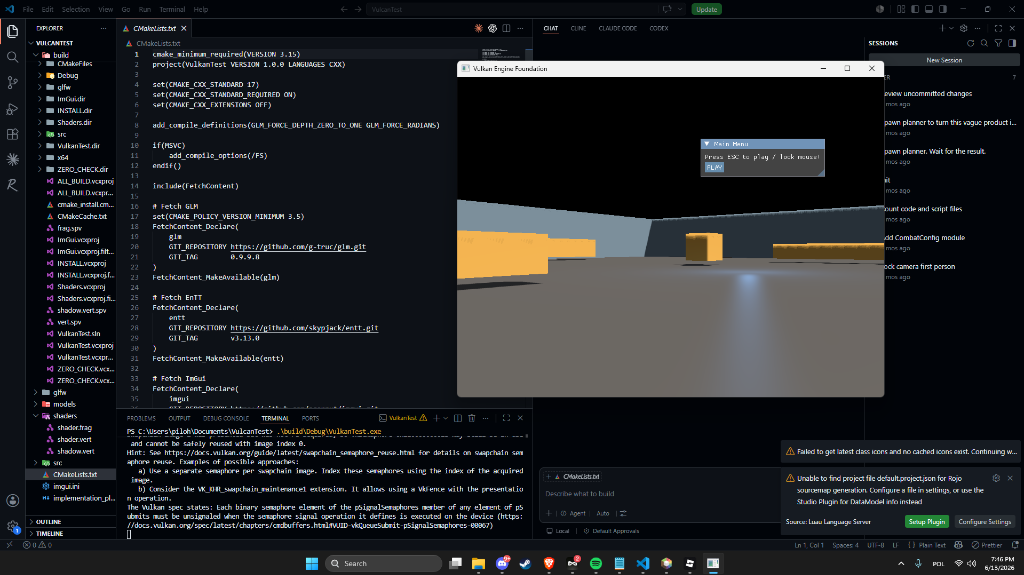
Task: Click the Prettier status bar item
Action: tap(986, 545)
